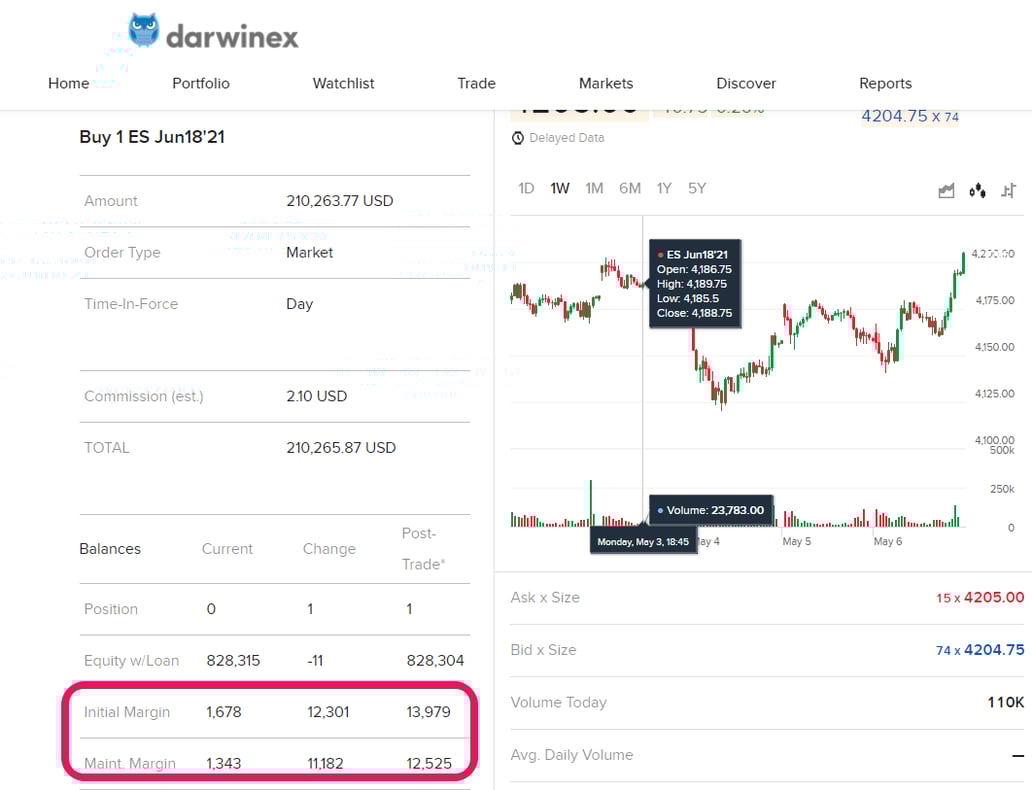Select the candlestick chart type icon
Viewport: 1032px width, 790px height.
point(977,190)
